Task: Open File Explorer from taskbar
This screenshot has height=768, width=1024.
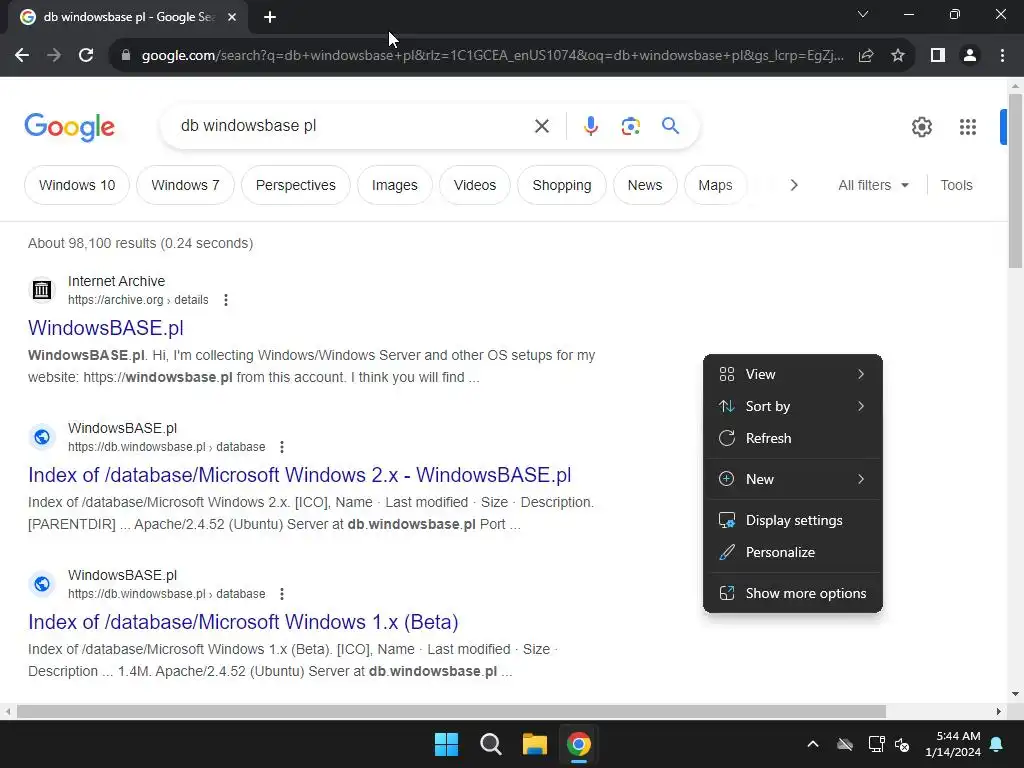Action: click(534, 744)
